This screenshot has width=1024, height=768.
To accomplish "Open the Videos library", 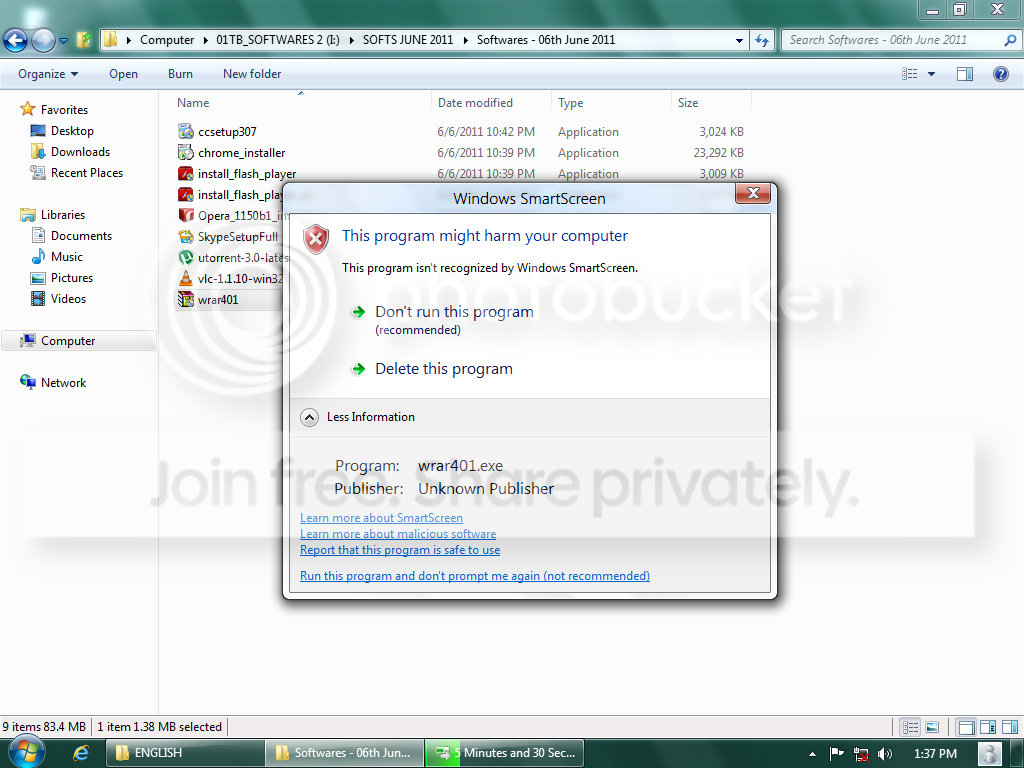I will pyautogui.click(x=68, y=298).
